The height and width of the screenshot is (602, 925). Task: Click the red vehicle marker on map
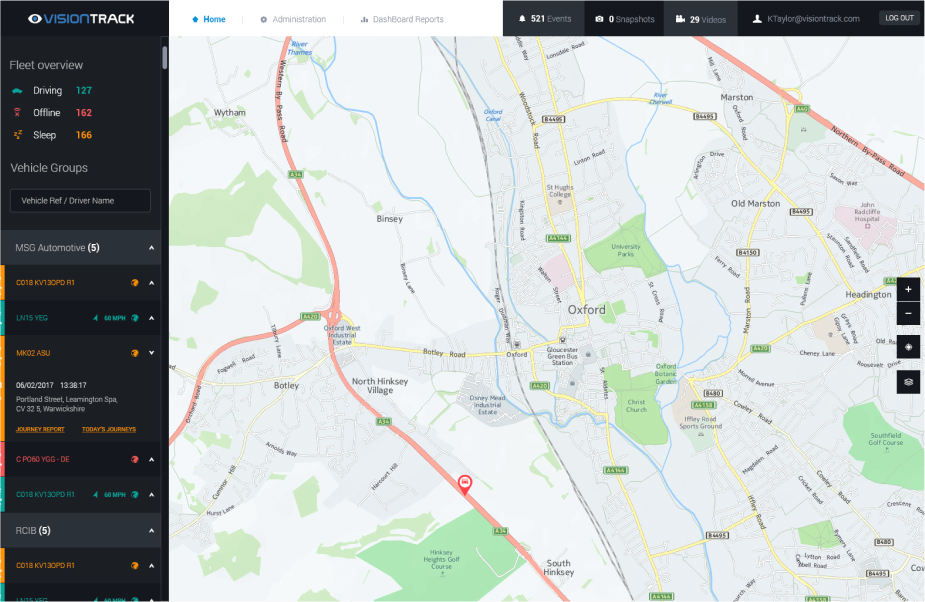(465, 485)
